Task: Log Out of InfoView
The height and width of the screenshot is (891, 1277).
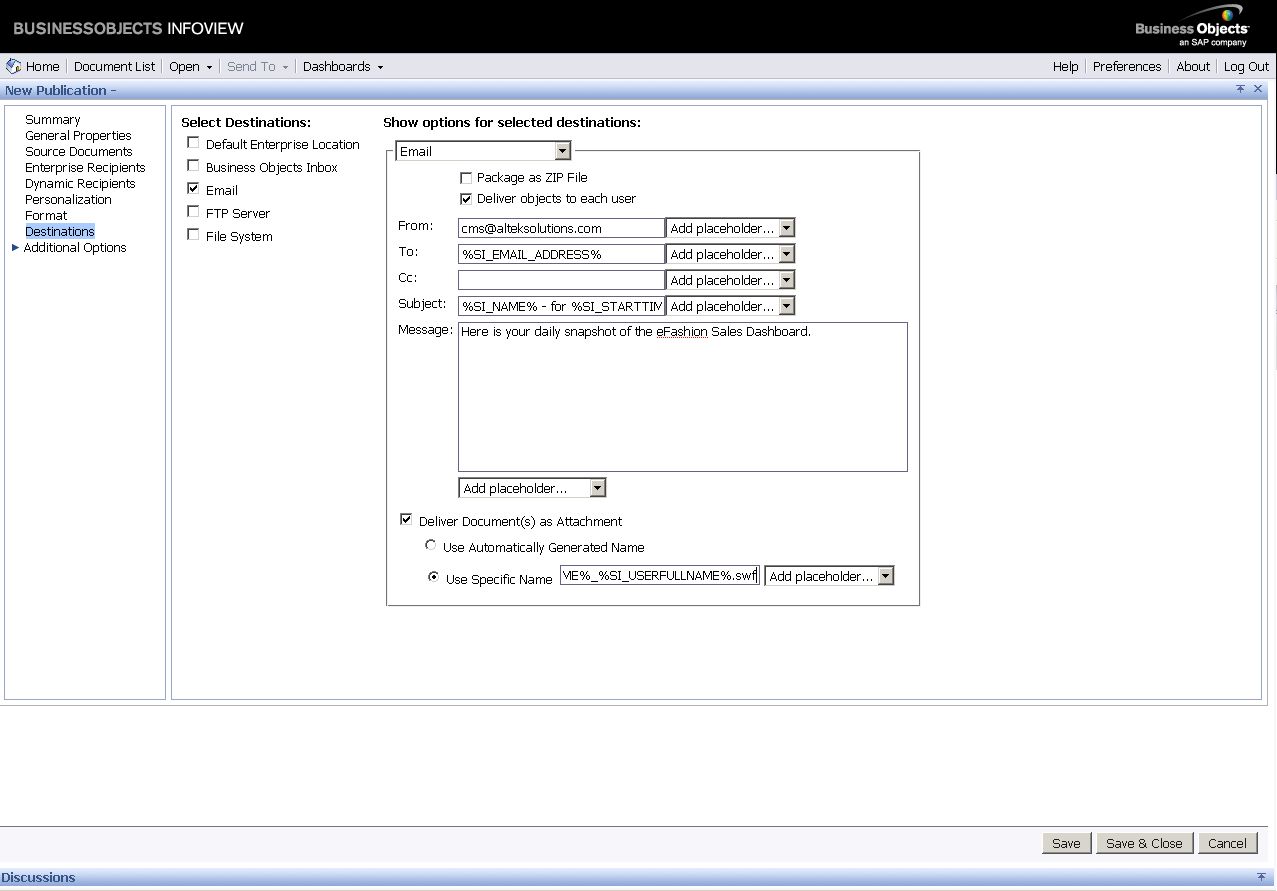Action: 1246,66
